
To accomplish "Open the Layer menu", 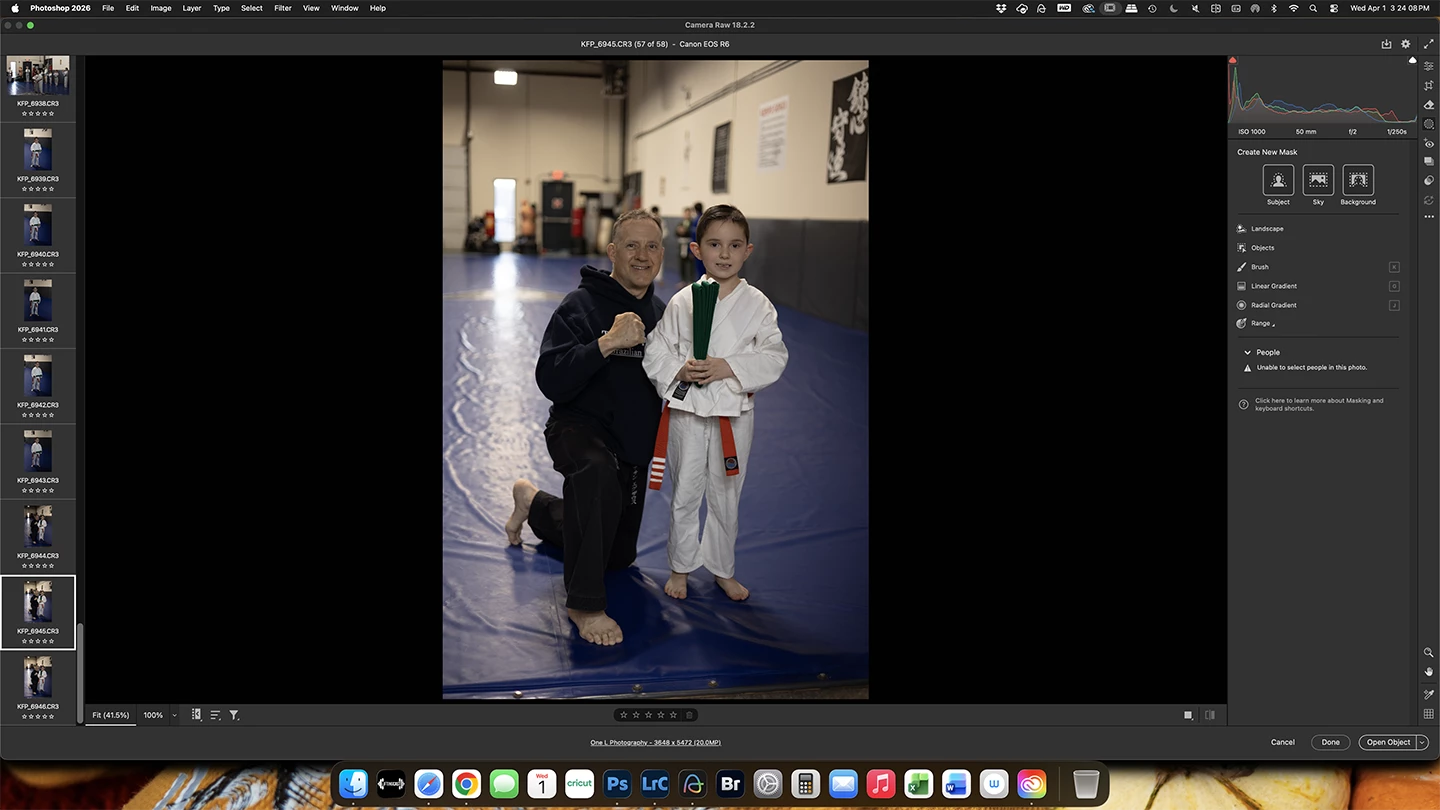I will 192,8.
